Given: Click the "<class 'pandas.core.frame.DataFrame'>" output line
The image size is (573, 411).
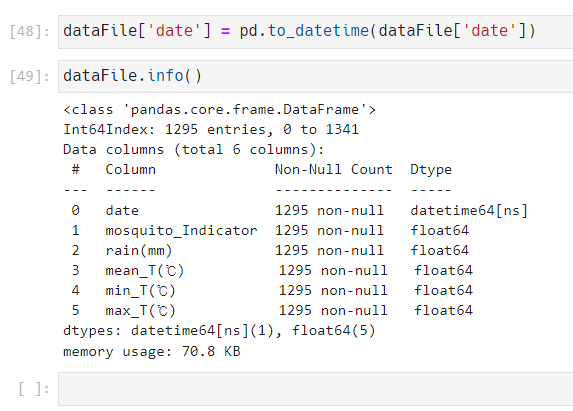Looking at the screenshot, I should (x=219, y=110).
